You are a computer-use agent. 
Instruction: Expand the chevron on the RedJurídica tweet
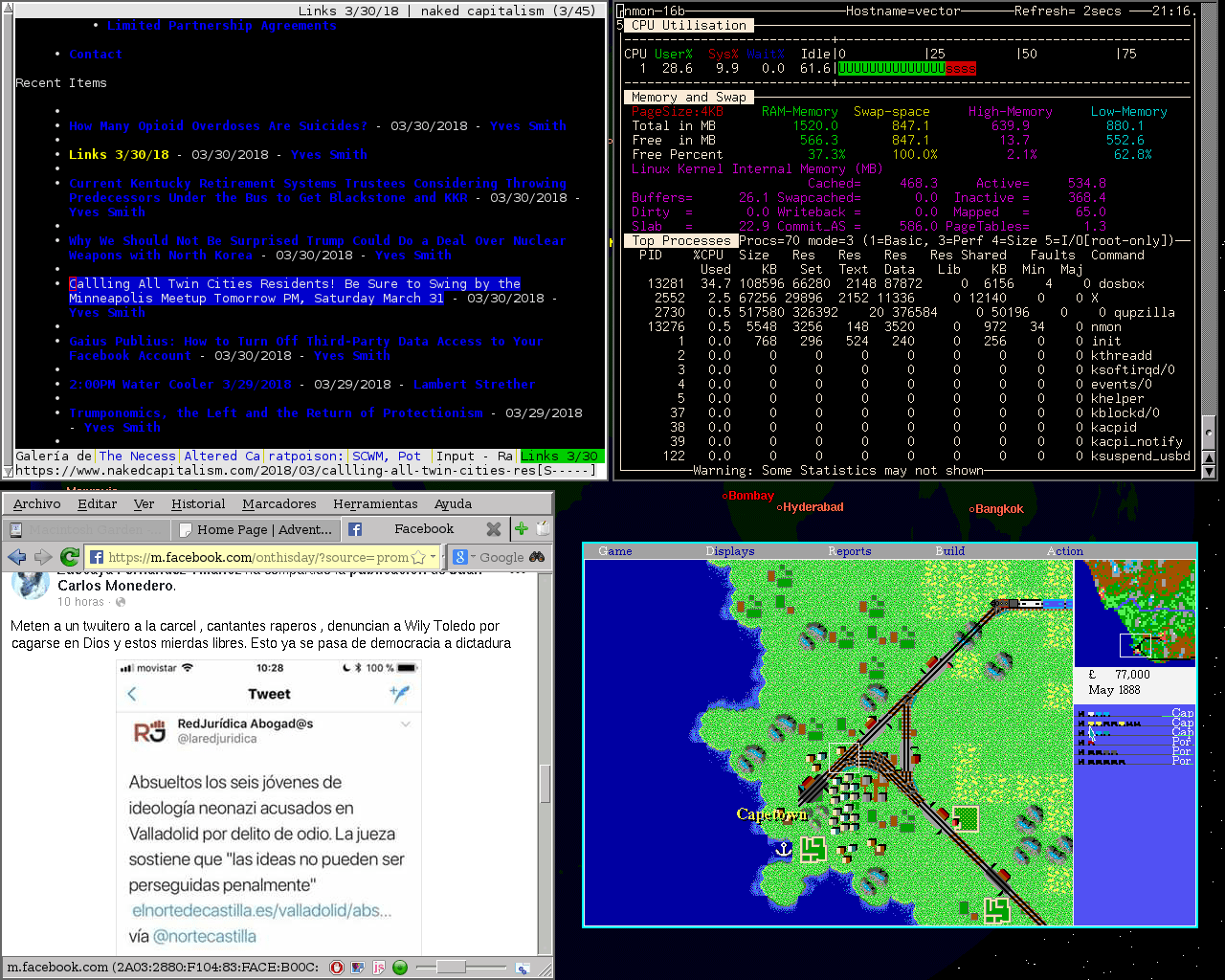click(406, 724)
